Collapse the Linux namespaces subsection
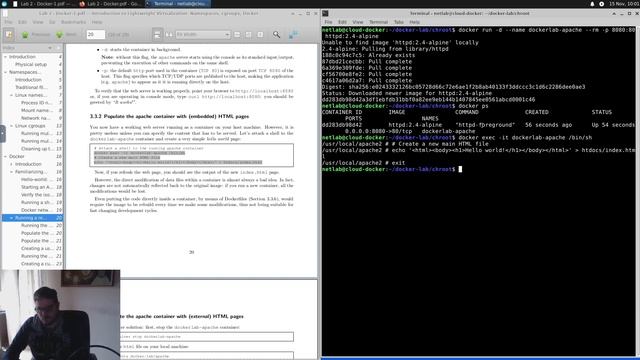 11,95
